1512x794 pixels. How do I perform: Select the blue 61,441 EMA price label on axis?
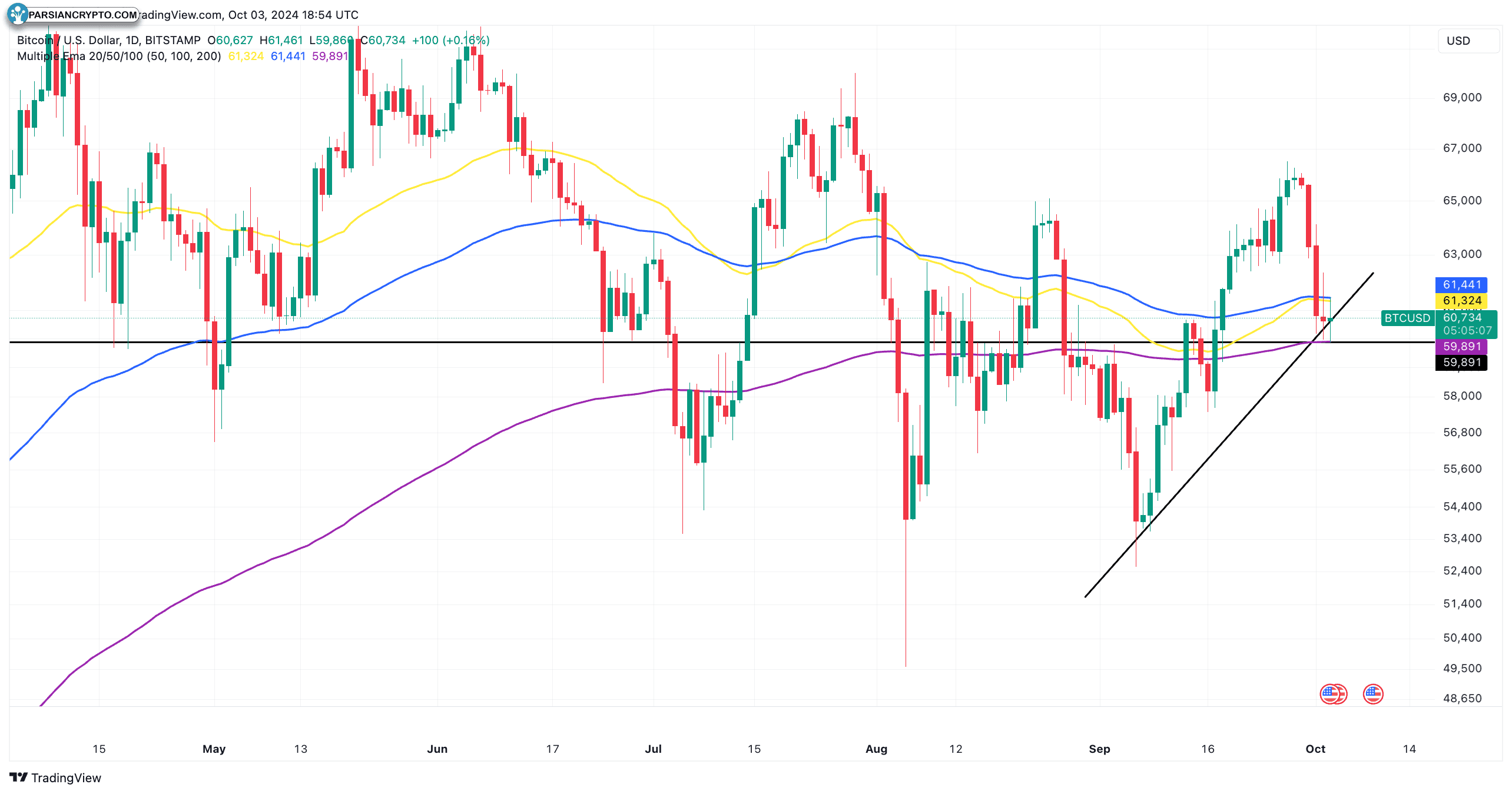(x=1461, y=285)
